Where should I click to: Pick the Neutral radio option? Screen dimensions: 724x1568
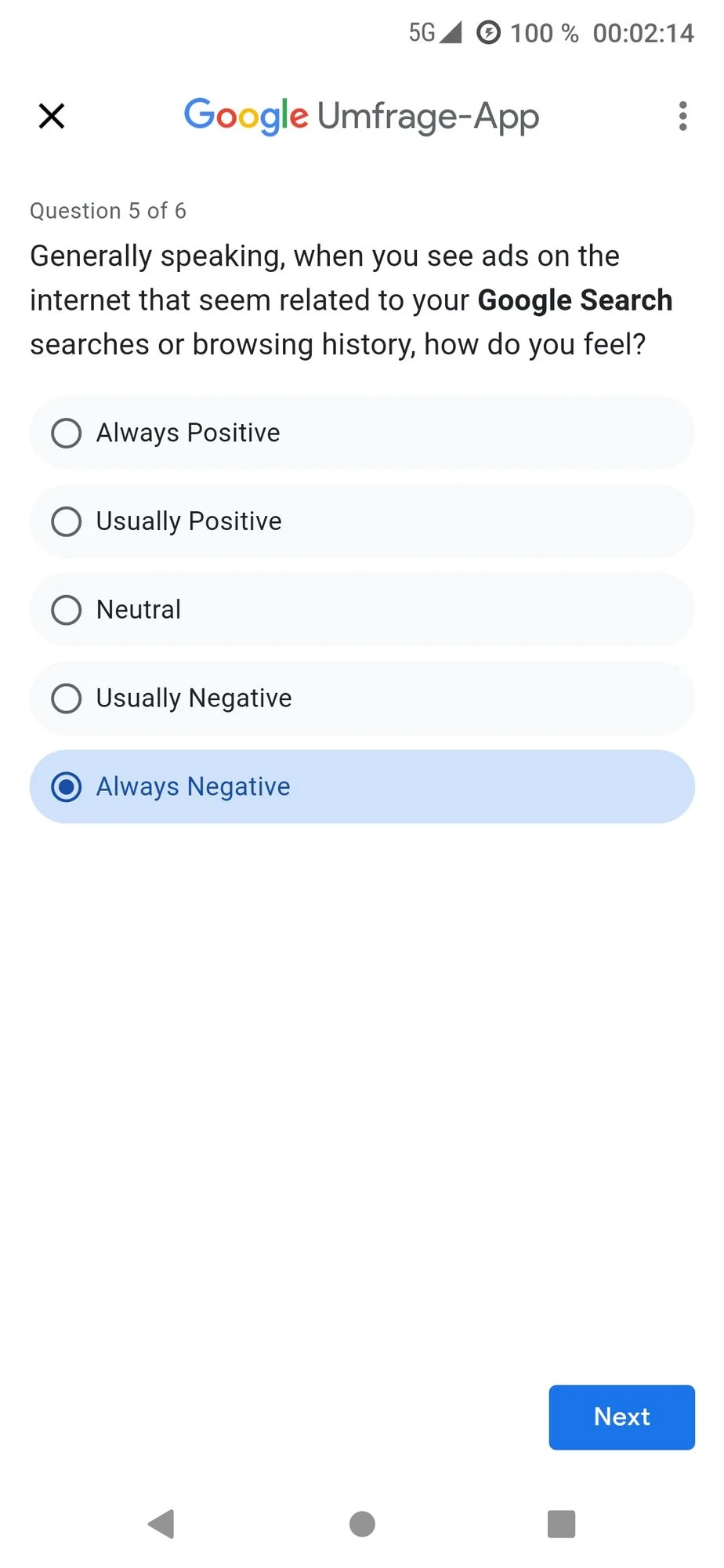[67, 610]
